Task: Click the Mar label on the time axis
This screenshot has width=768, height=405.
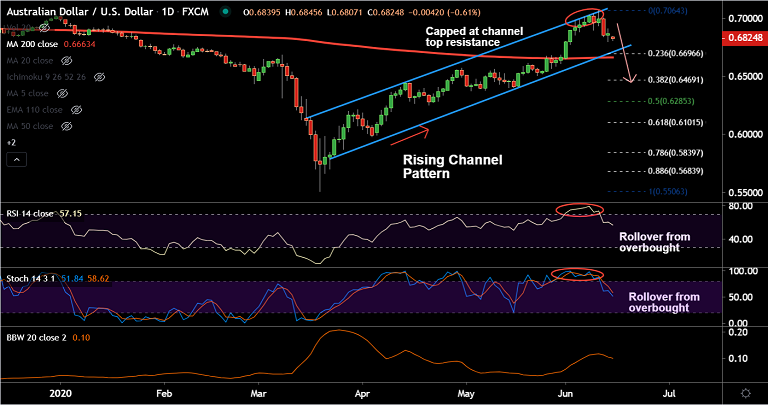Action: (x=258, y=394)
